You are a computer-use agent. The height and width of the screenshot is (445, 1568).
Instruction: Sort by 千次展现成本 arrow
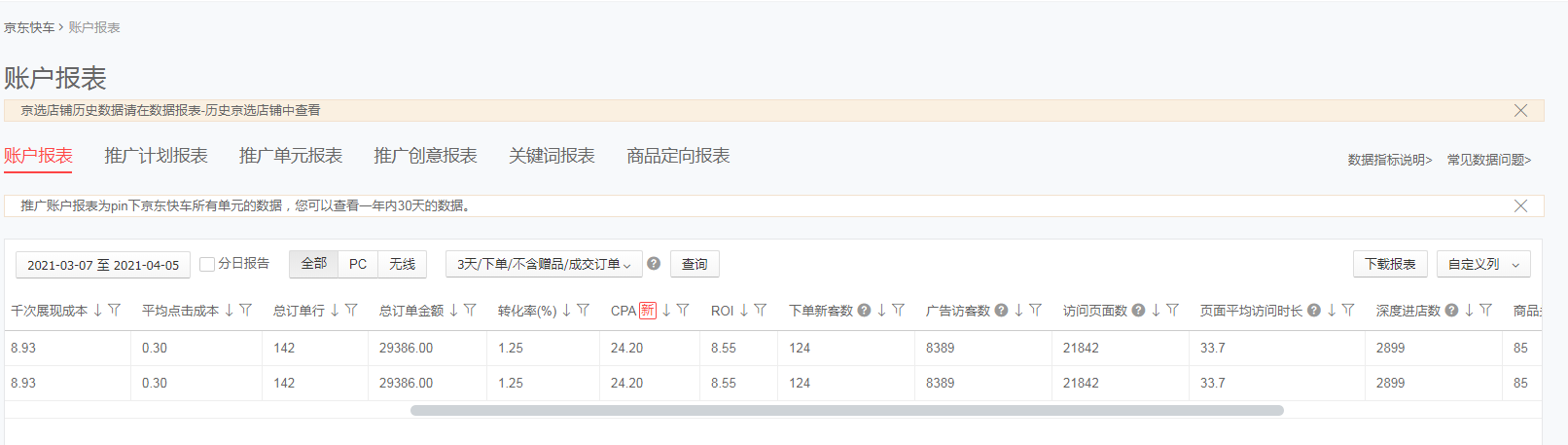[97, 311]
